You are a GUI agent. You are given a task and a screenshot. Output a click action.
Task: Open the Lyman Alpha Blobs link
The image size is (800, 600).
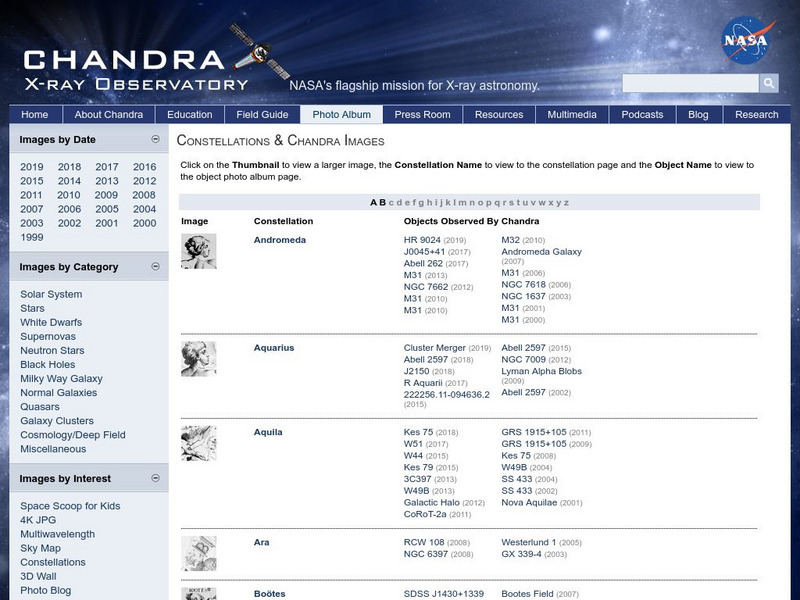coord(541,371)
